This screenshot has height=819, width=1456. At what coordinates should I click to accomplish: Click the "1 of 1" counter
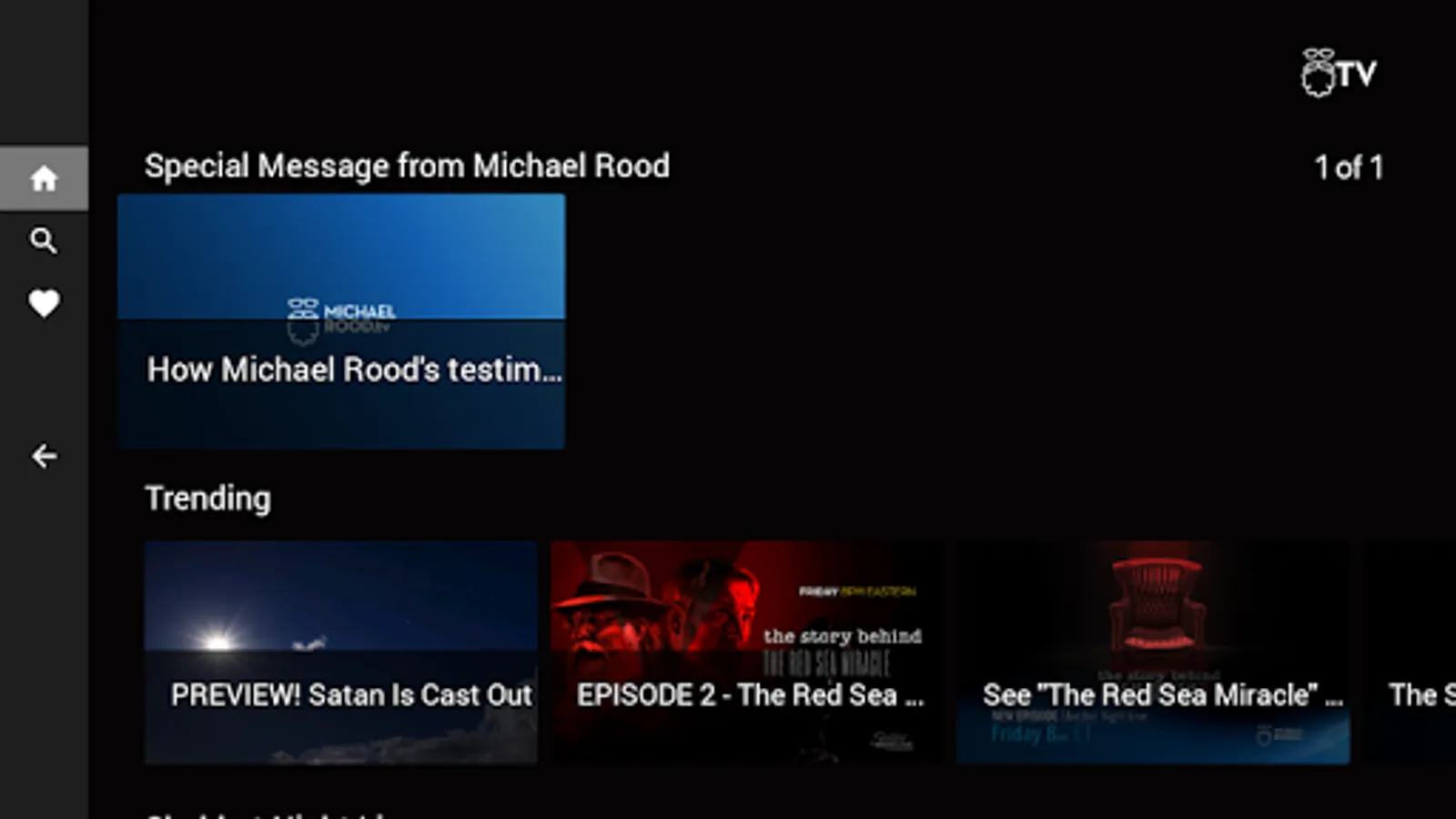pyautogui.click(x=1349, y=167)
